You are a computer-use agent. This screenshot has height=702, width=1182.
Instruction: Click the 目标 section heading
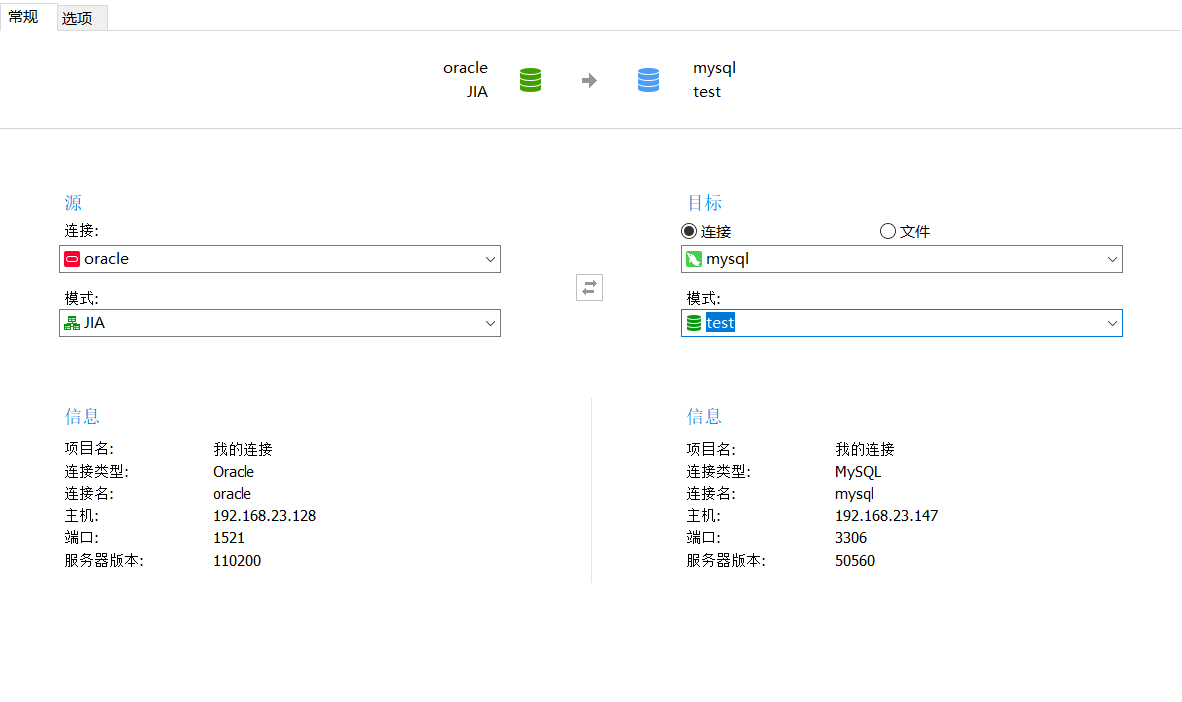705,203
